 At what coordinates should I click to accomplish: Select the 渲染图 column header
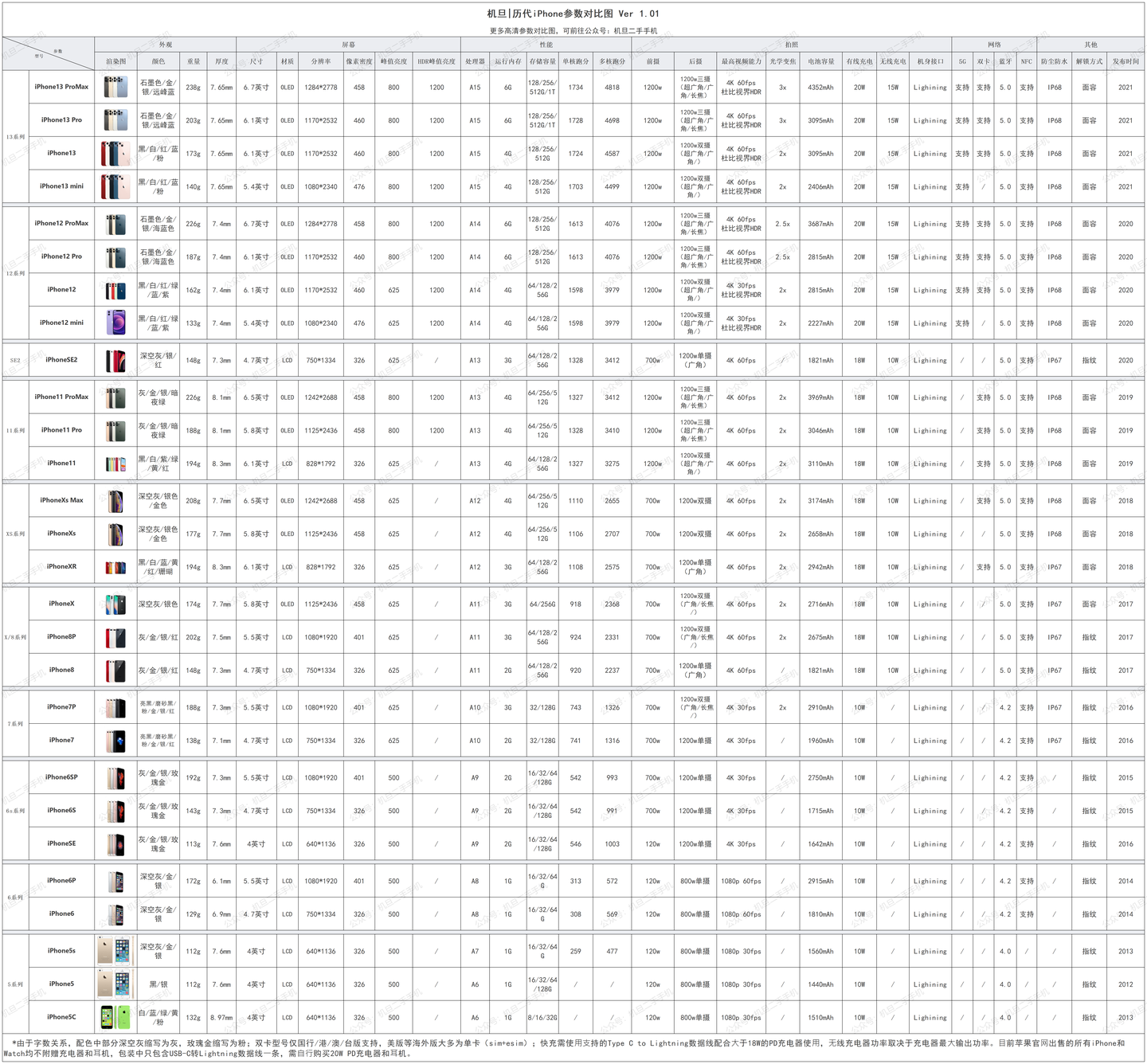[115, 61]
